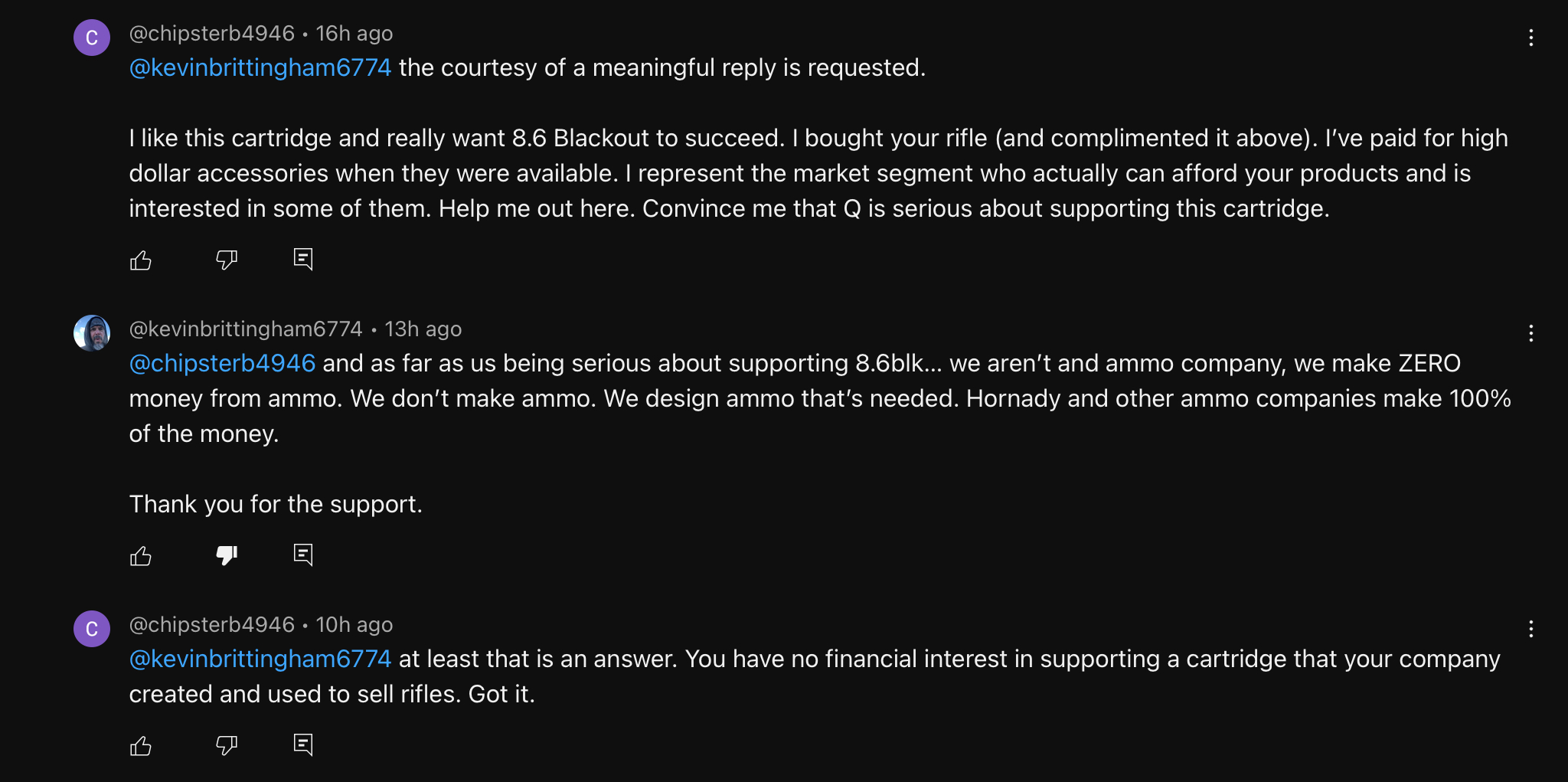Click kevinbrittingham6774's profile photo avatar
Viewport: 1568px width, 782px height.
[x=92, y=333]
